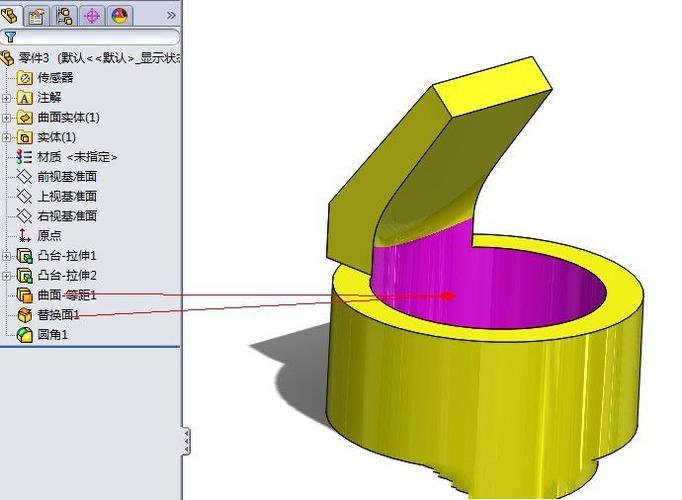Screen dimensions: 682x500
Task: Click the 实体(1) solid bodies icon
Action: 25,137
